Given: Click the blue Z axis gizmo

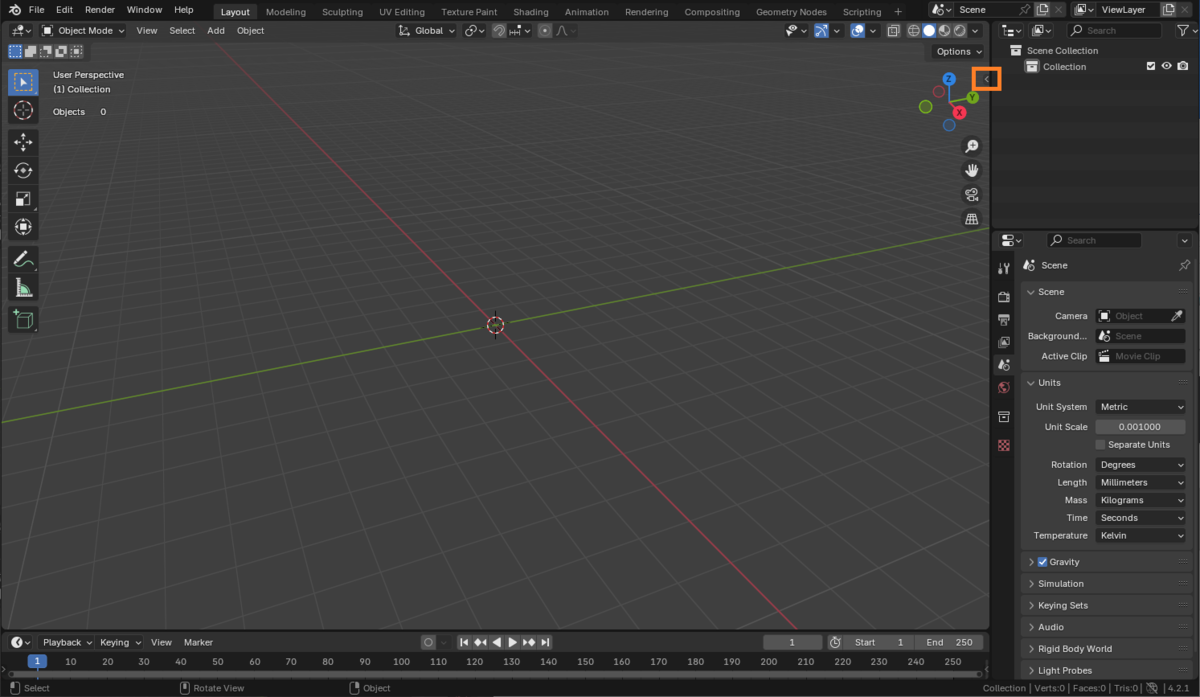Looking at the screenshot, I should (949, 79).
